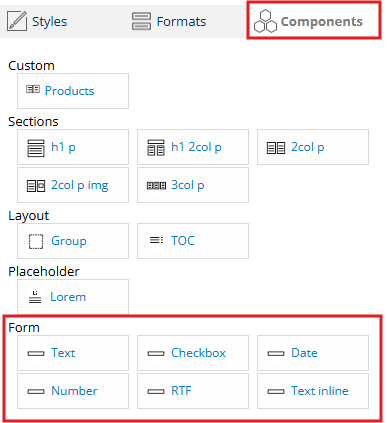Click the h1 p section icon
The height and width of the screenshot is (423, 387).
(36, 148)
